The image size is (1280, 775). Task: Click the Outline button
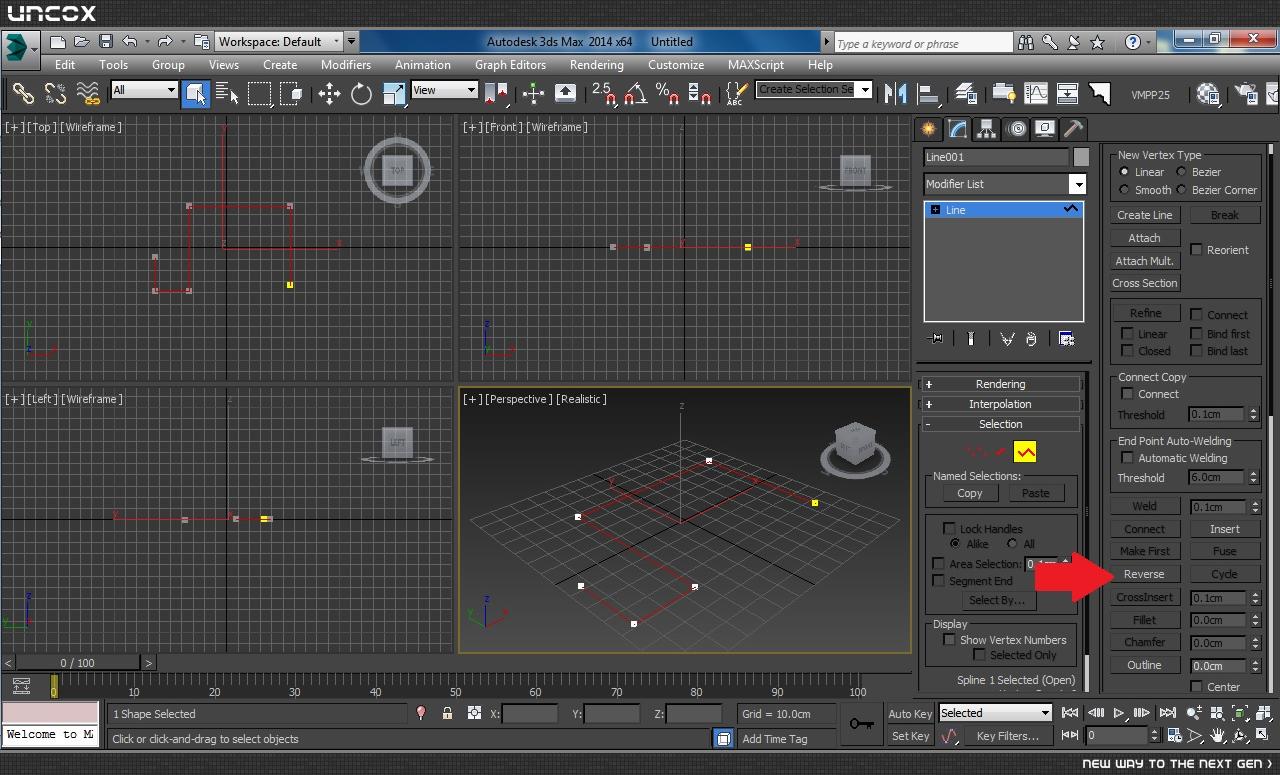click(1144, 665)
